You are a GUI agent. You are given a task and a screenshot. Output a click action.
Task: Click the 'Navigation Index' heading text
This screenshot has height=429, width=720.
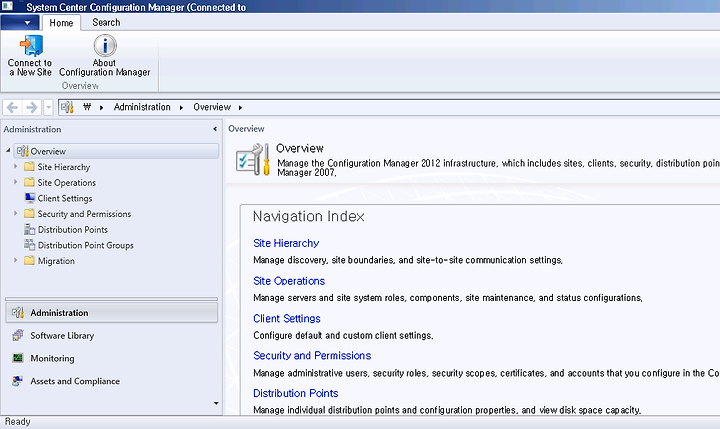(309, 216)
